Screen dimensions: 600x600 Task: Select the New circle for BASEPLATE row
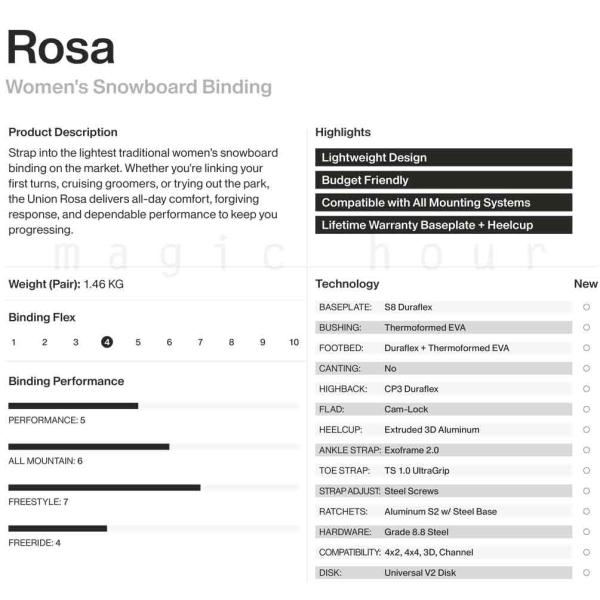pyautogui.click(x=586, y=307)
